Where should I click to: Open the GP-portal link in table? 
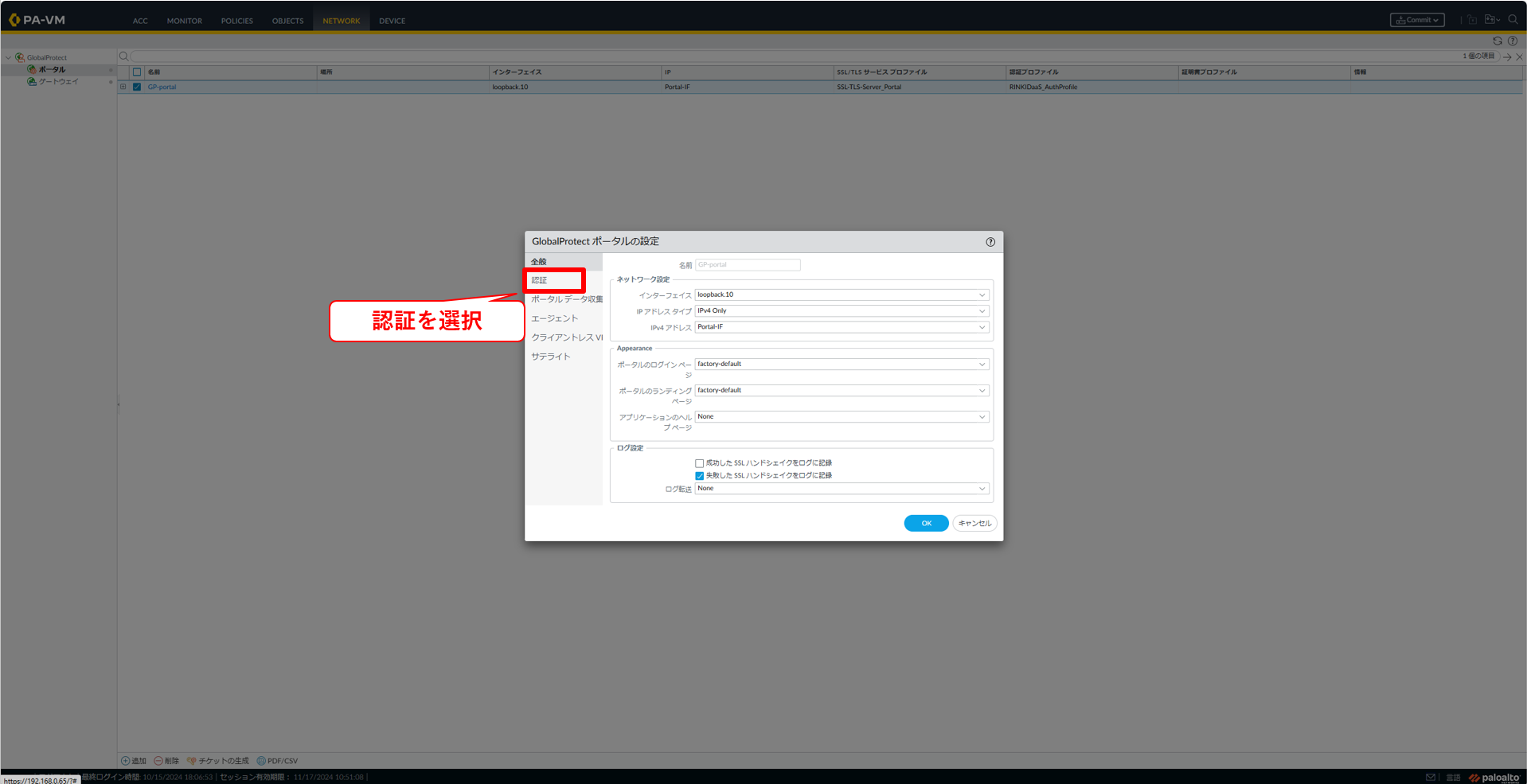tap(162, 87)
